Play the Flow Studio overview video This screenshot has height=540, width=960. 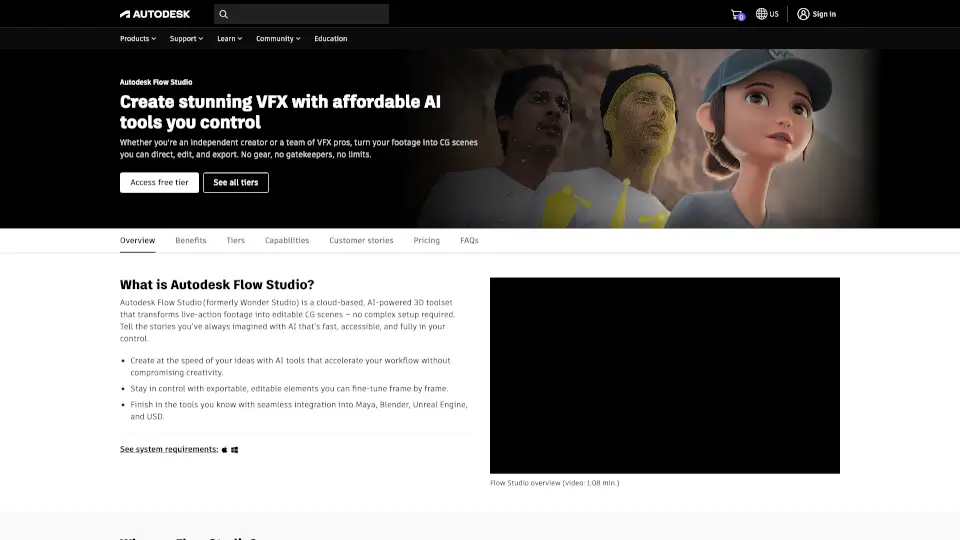665,375
